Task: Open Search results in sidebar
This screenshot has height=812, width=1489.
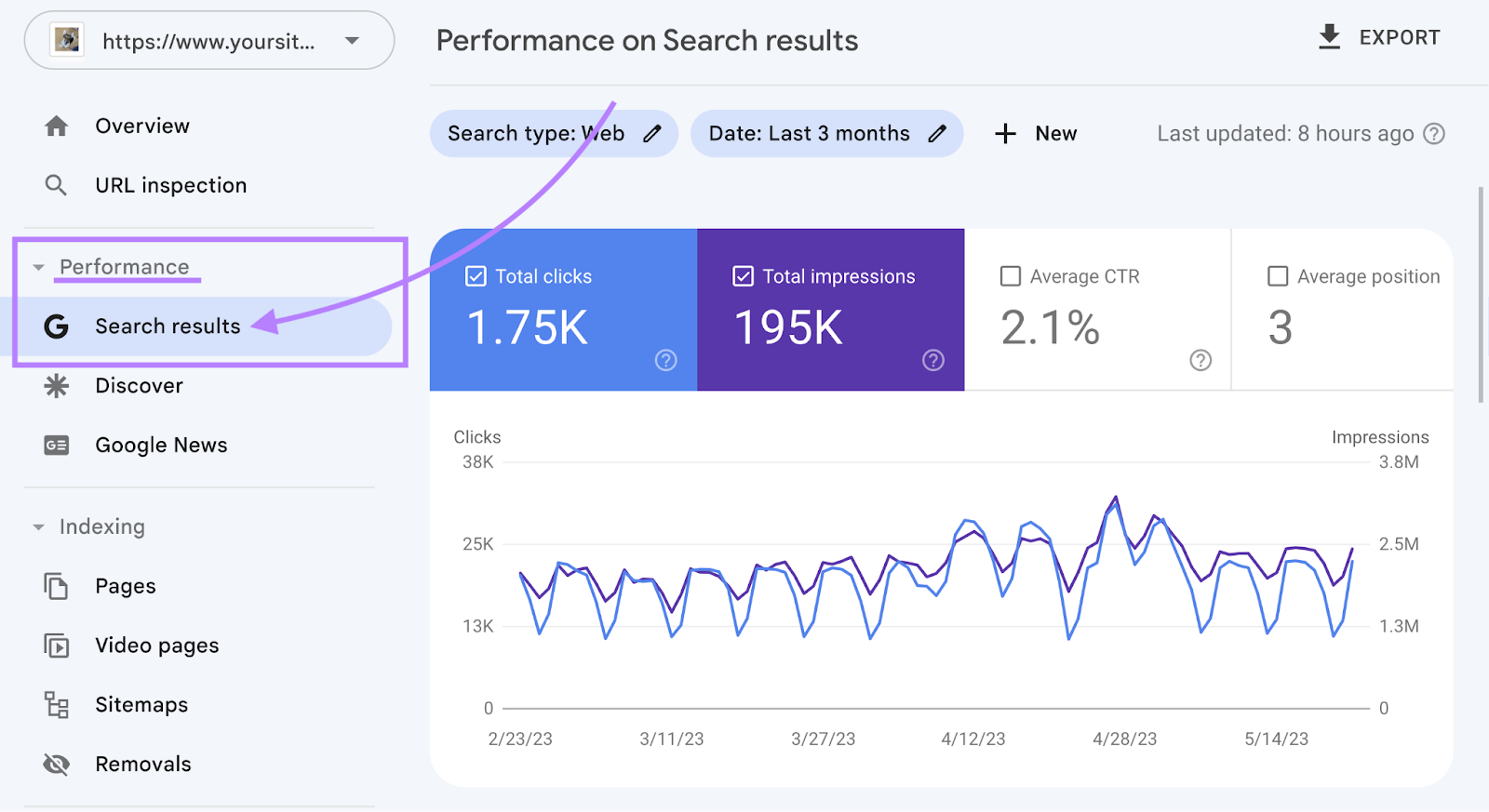Action: click(168, 326)
